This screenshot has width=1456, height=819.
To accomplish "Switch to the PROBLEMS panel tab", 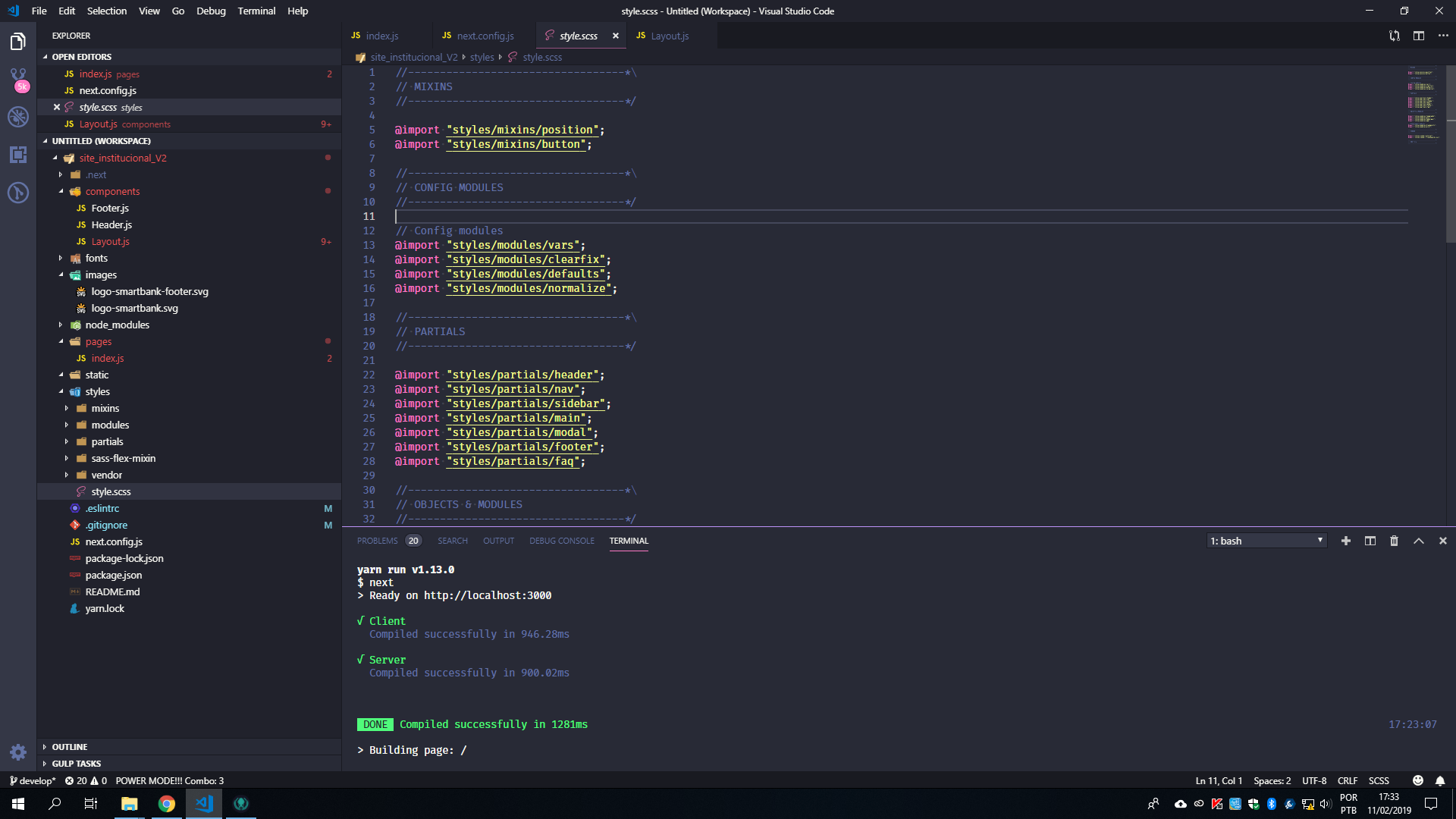I will tap(377, 541).
